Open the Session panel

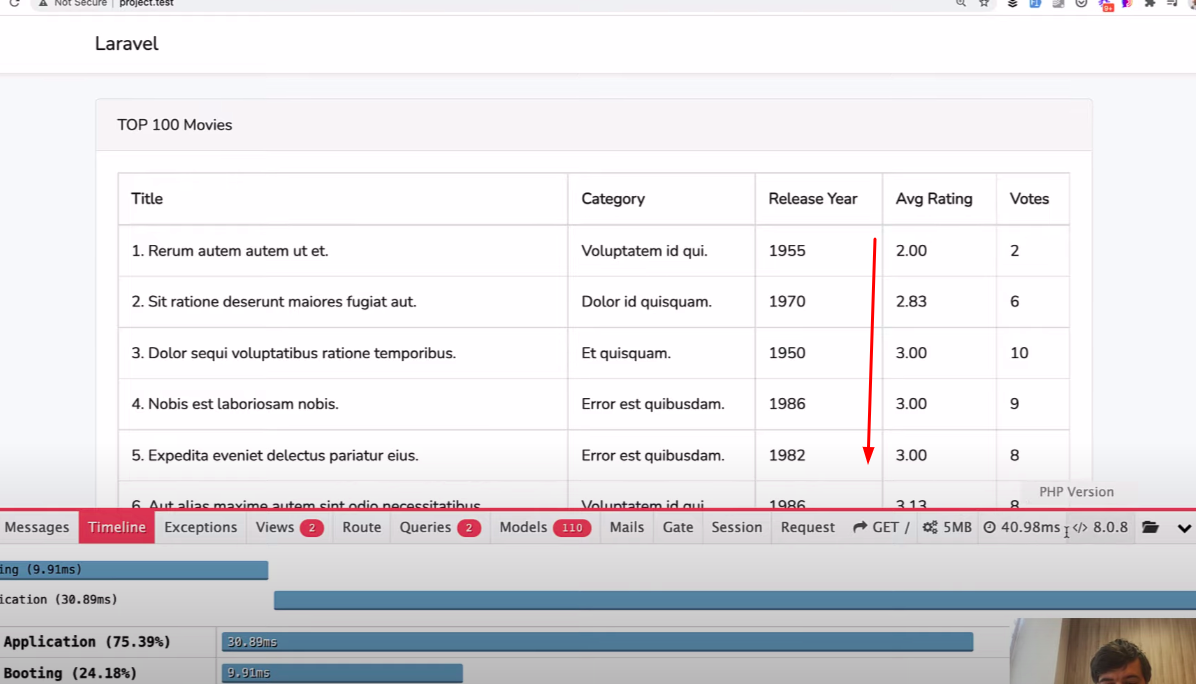click(736, 527)
